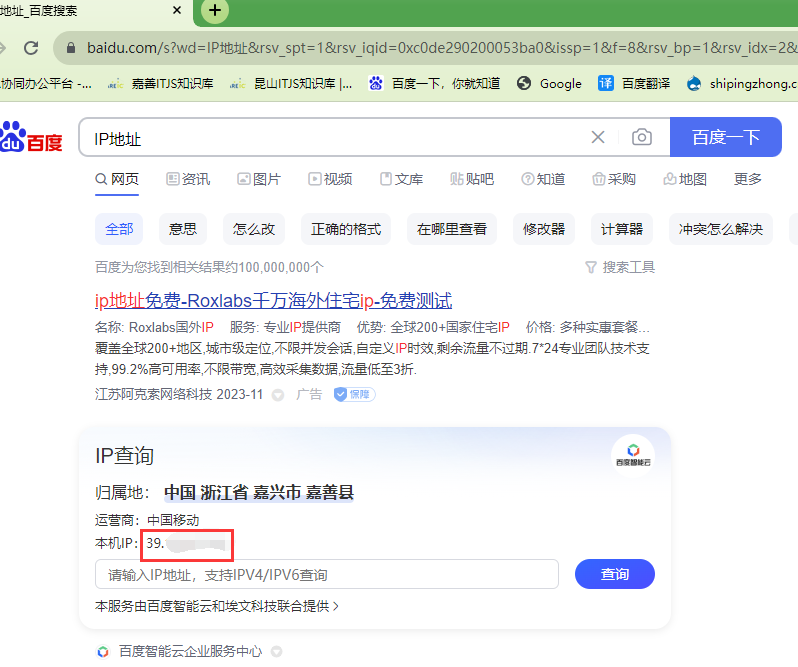Screen dimensions: 798x667
Task: Switch to the 贴吧 tab
Action: [x=472, y=179]
